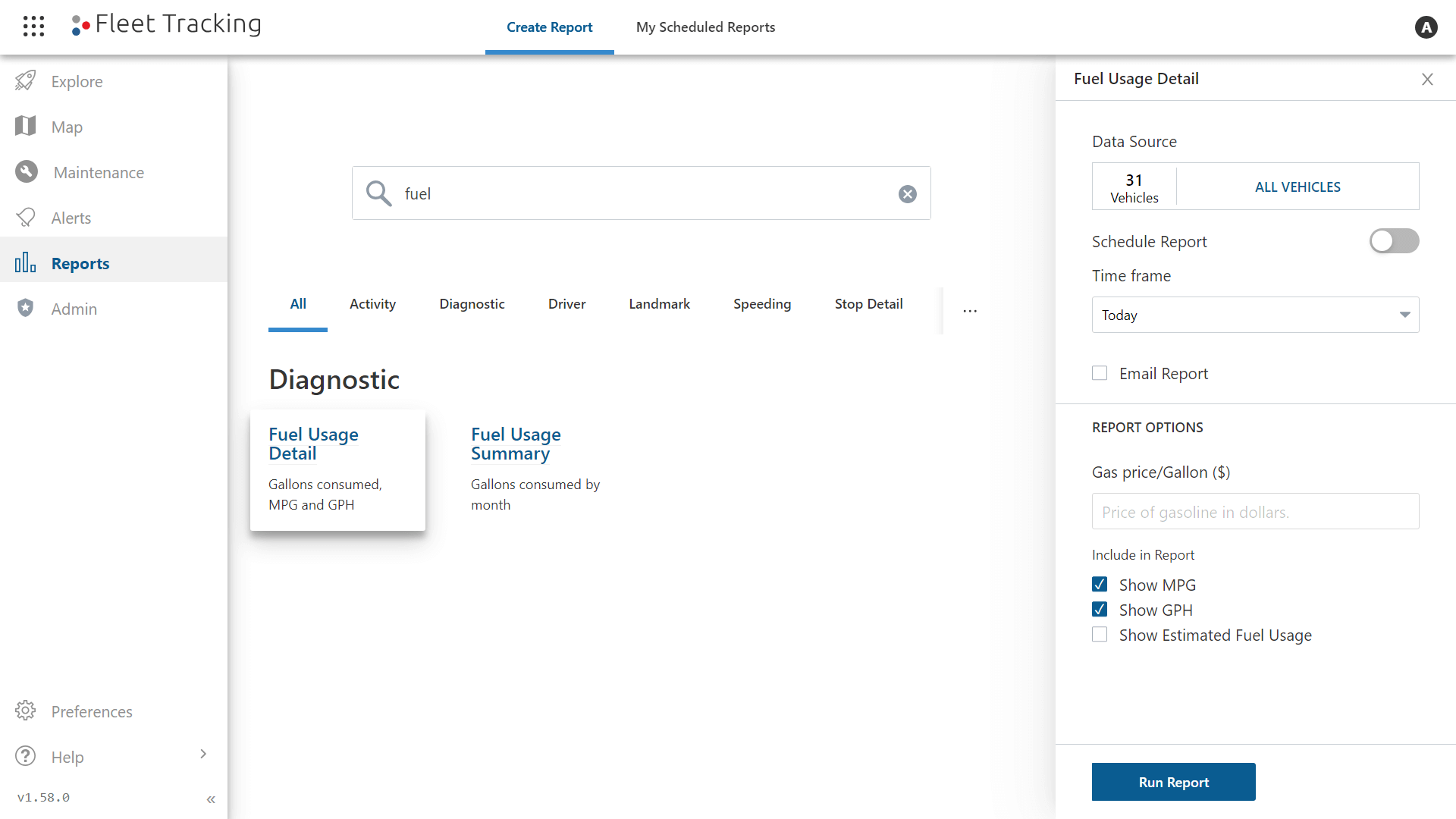Open Maintenance in sidebar
Image resolution: width=1456 pixels, height=819 pixels.
pos(114,172)
